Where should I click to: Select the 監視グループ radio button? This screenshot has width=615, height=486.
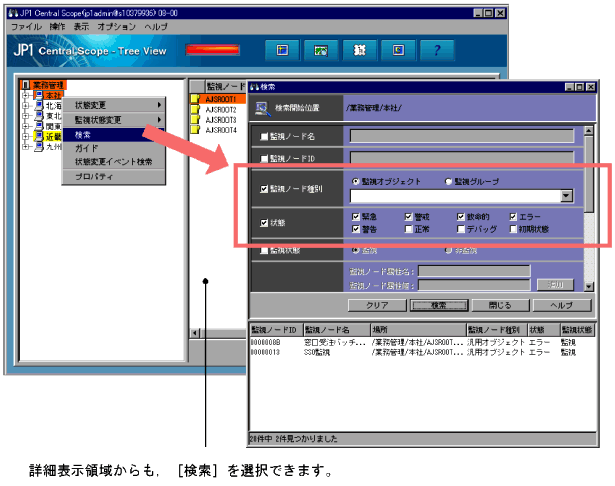[x=448, y=181]
